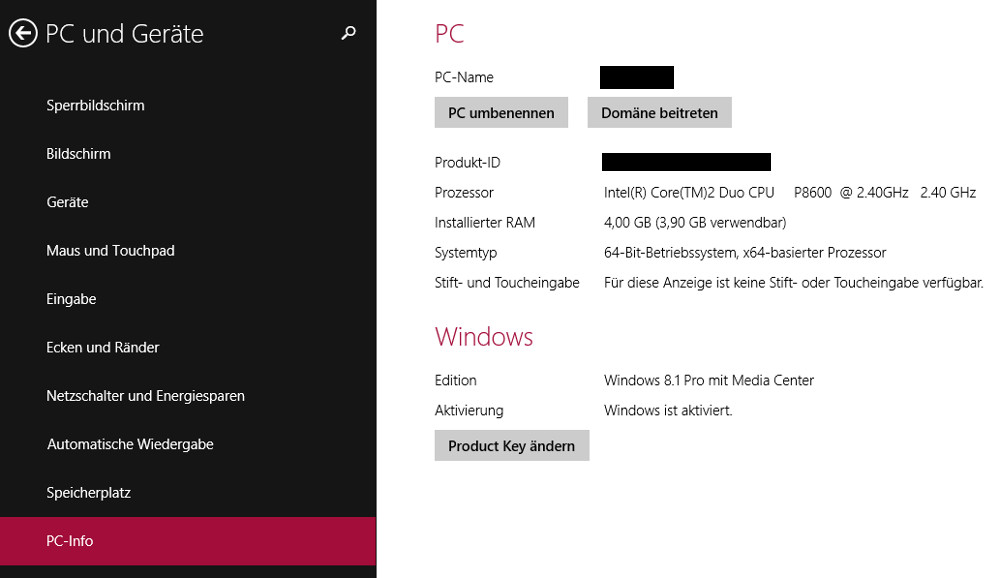Viewport: 1000px width, 578px height.
Task: Click the Edition label
Action: coord(455,380)
